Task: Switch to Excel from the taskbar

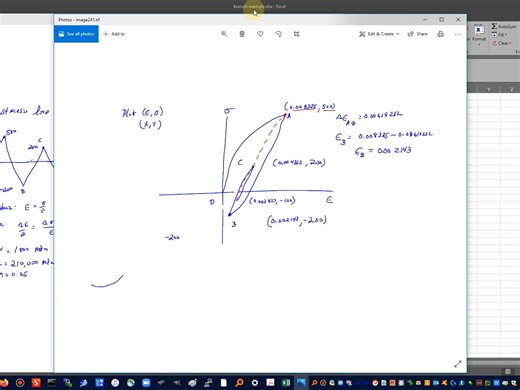Action: pyautogui.click(x=286, y=383)
